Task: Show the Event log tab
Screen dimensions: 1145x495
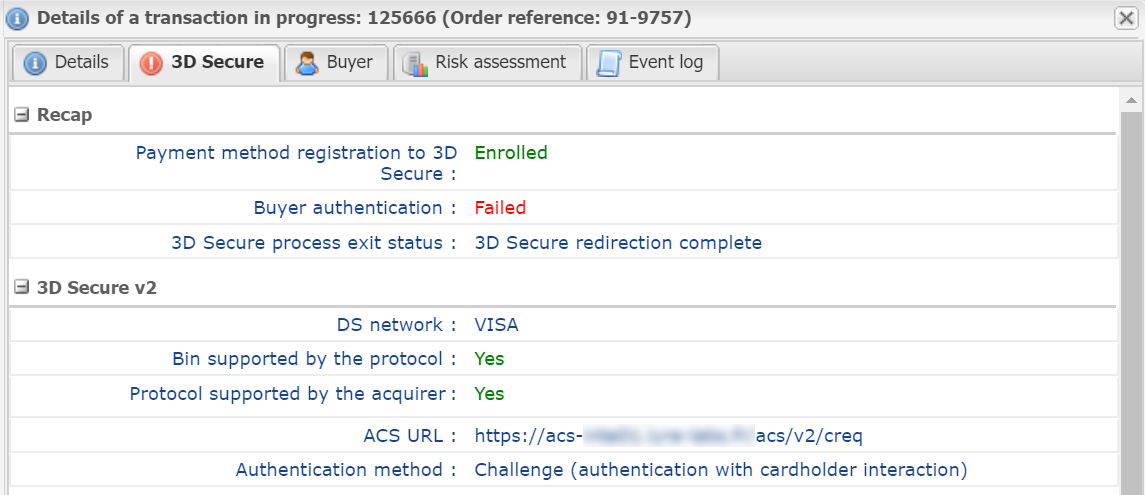Action: (x=665, y=62)
